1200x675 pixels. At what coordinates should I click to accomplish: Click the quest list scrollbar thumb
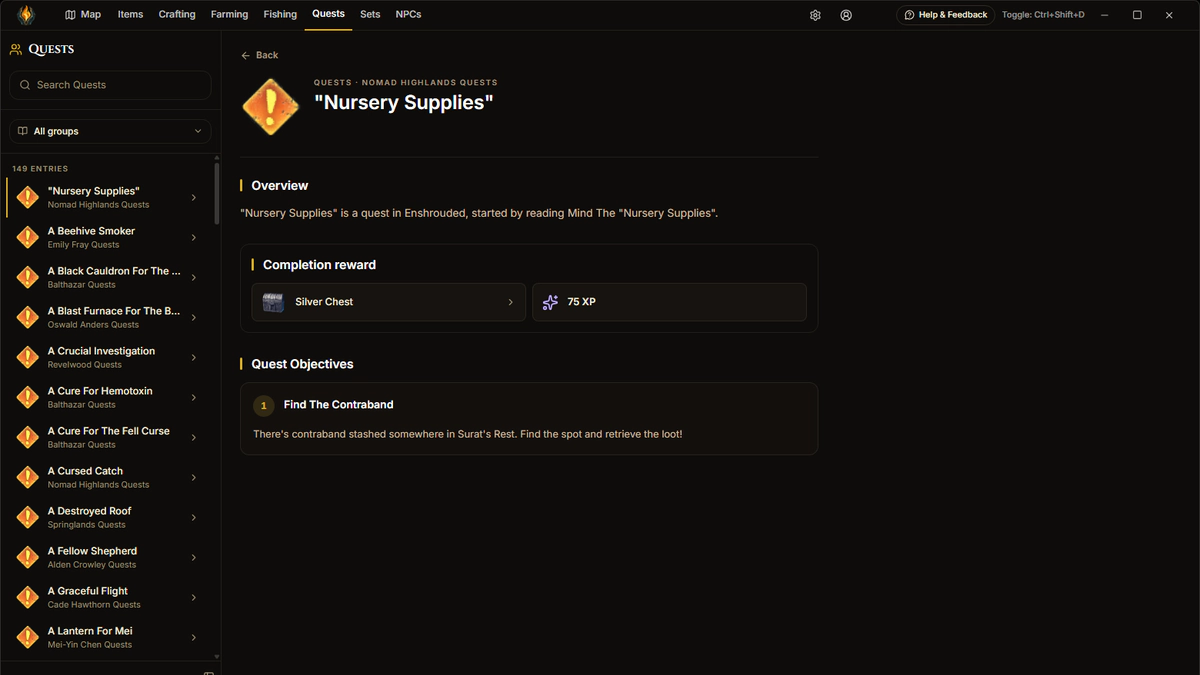pos(217,193)
